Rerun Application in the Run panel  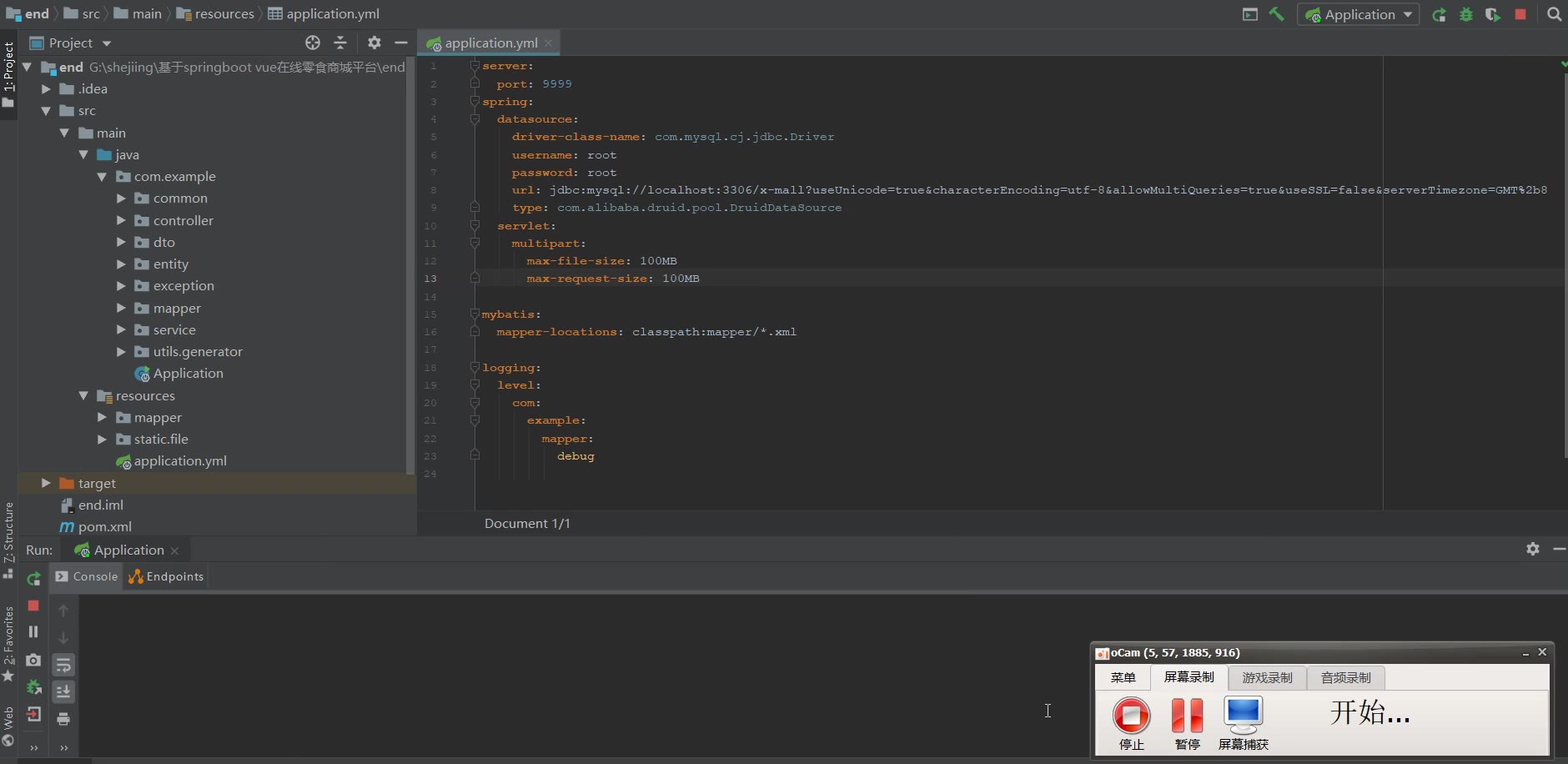tap(33, 578)
